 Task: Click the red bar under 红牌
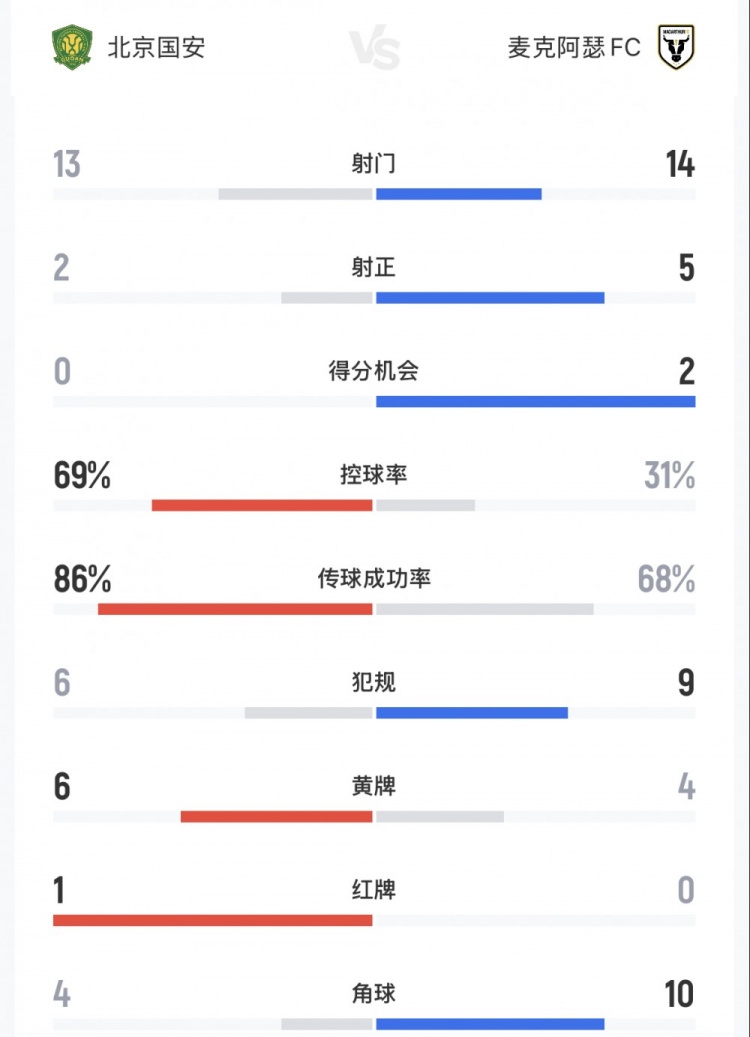pos(212,920)
